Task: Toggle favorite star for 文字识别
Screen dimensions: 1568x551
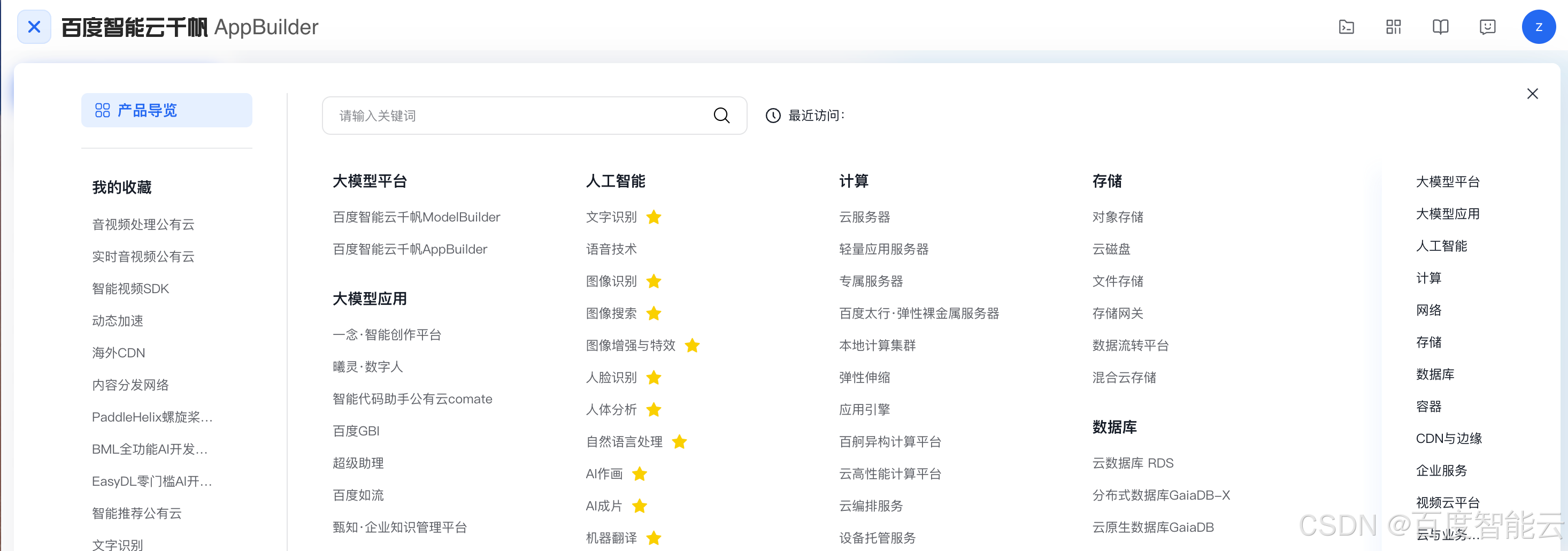Action: pos(654,217)
